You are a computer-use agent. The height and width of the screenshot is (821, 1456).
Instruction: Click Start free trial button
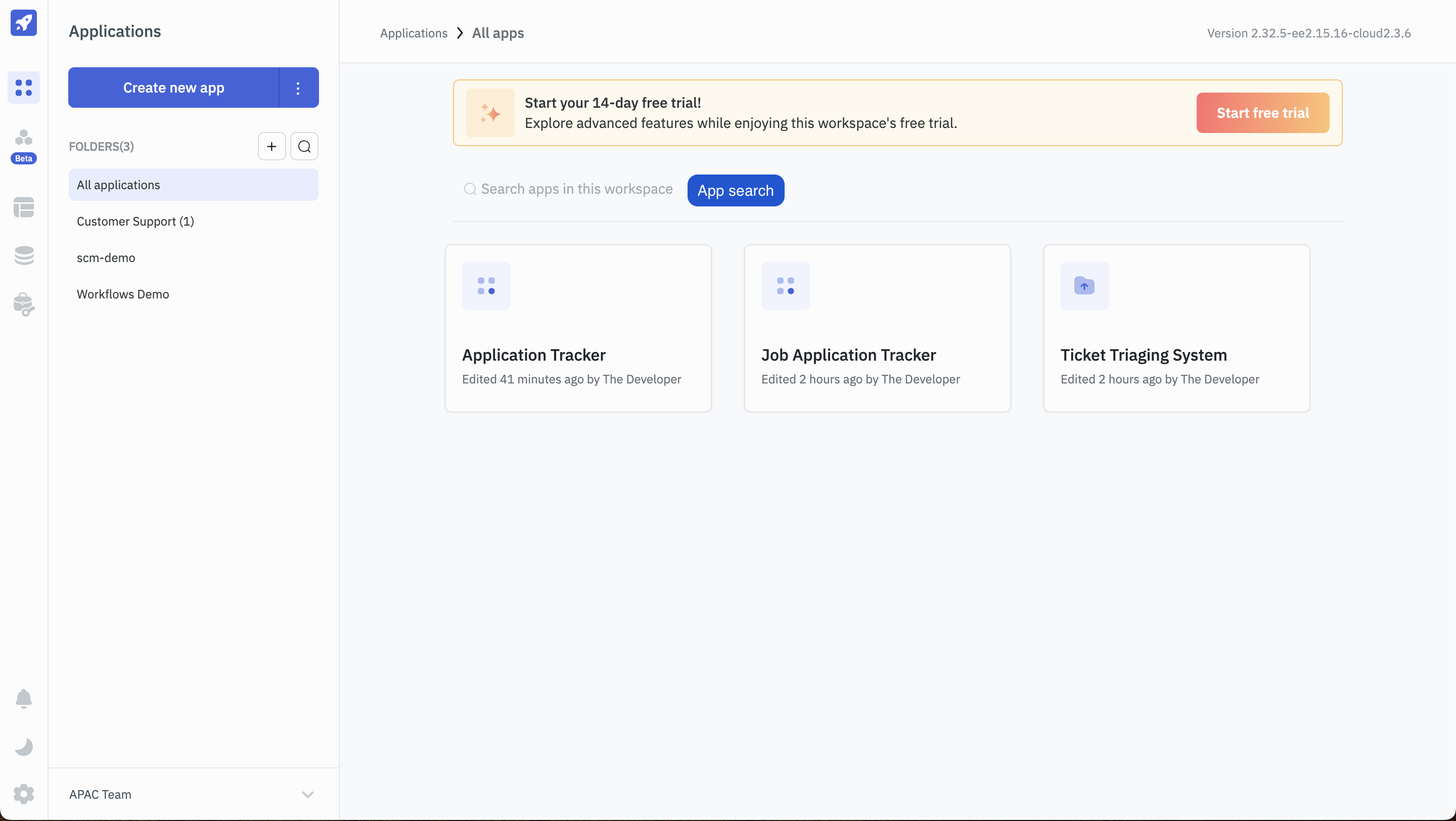pyautogui.click(x=1263, y=112)
